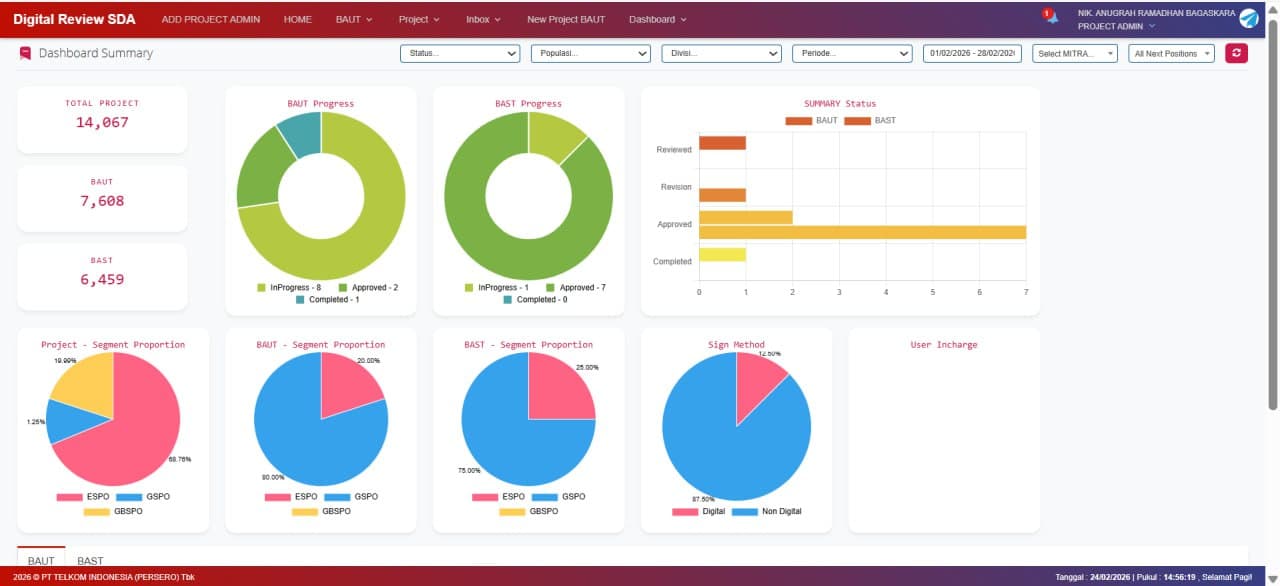1280x586 pixels.
Task: Expand the Populasi filter dropdown
Action: [590, 54]
